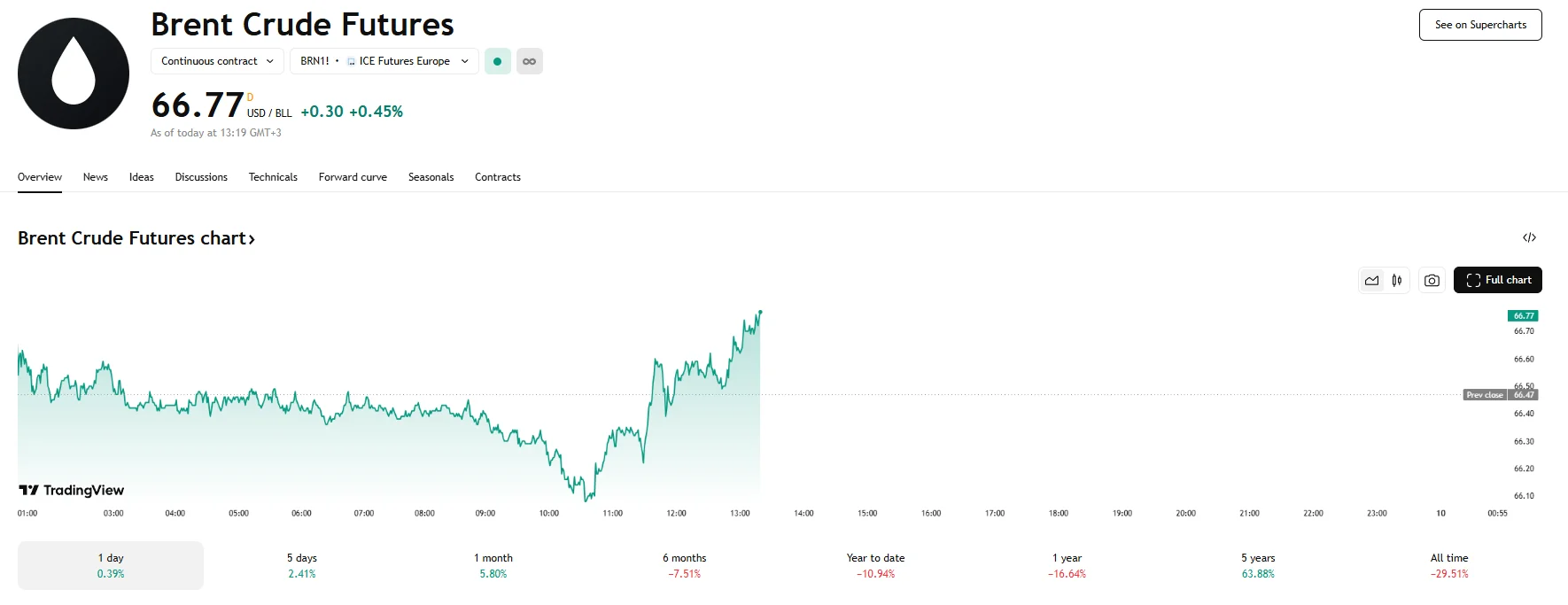The width and height of the screenshot is (1568, 605).
Task: Expand the Continuous contract dropdown
Action: [217, 61]
